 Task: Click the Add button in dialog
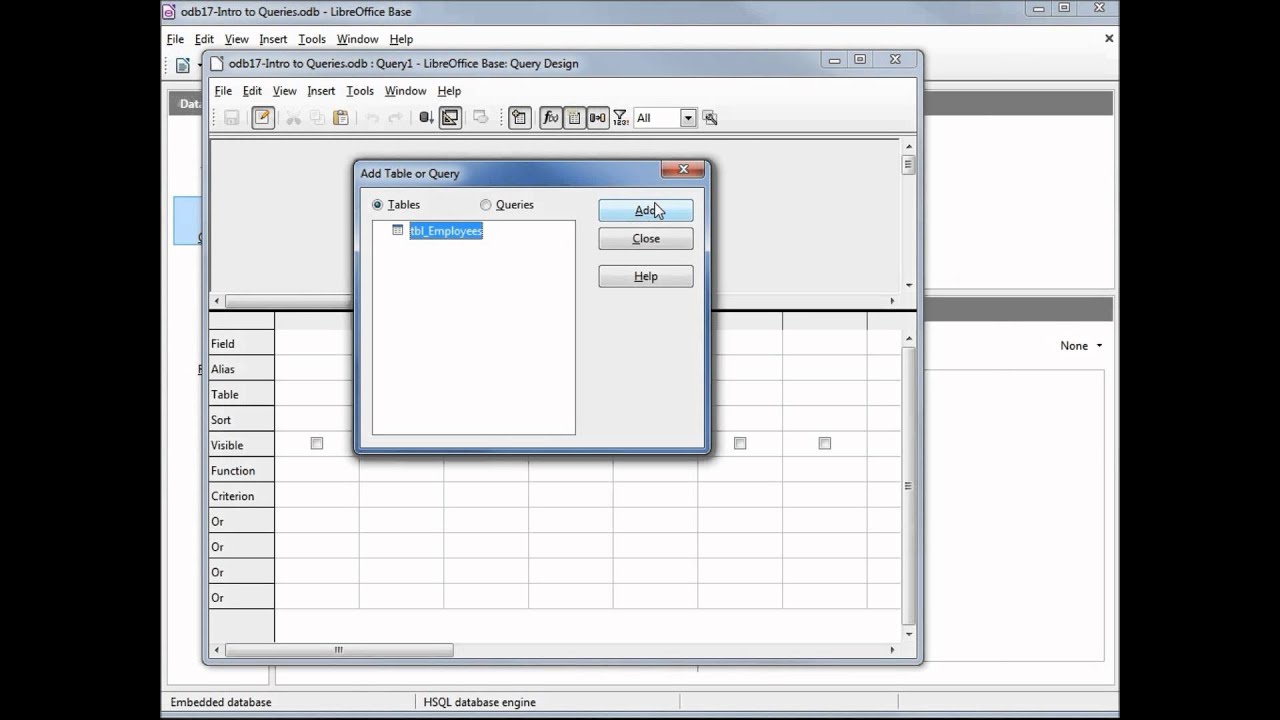646,210
